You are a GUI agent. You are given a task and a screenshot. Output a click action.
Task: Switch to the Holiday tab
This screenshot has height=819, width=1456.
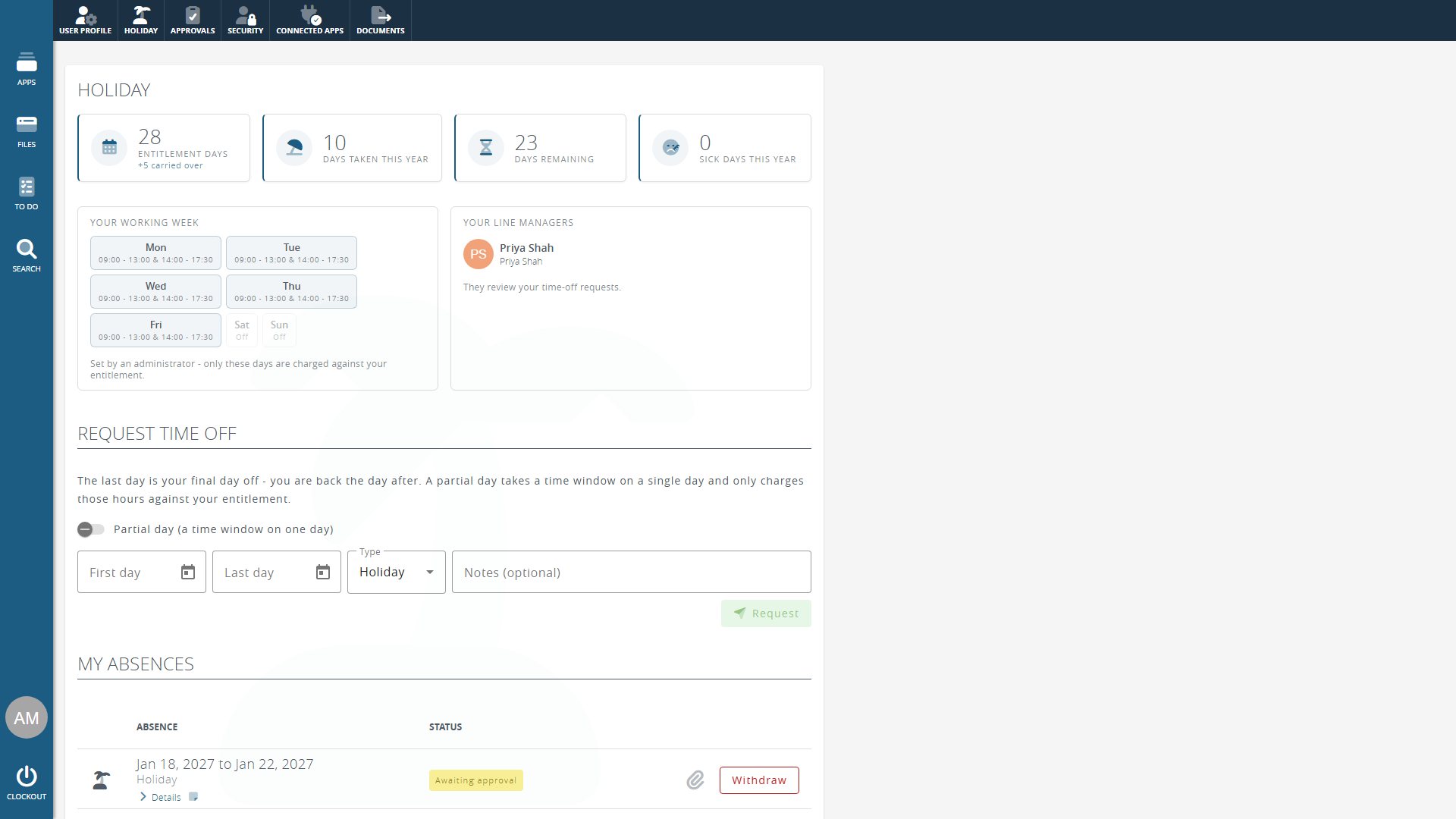click(x=141, y=20)
